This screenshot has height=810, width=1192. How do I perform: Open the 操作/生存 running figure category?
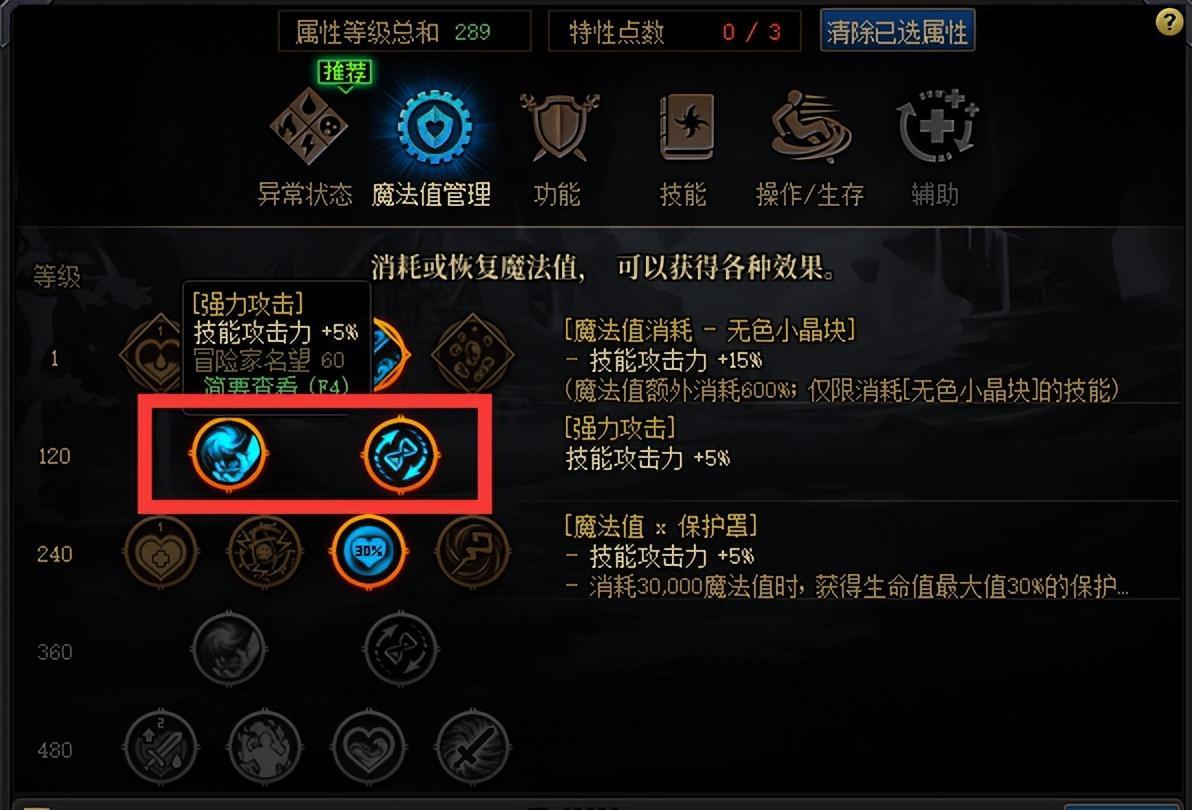pyautogui.click(x=810, y=126)
